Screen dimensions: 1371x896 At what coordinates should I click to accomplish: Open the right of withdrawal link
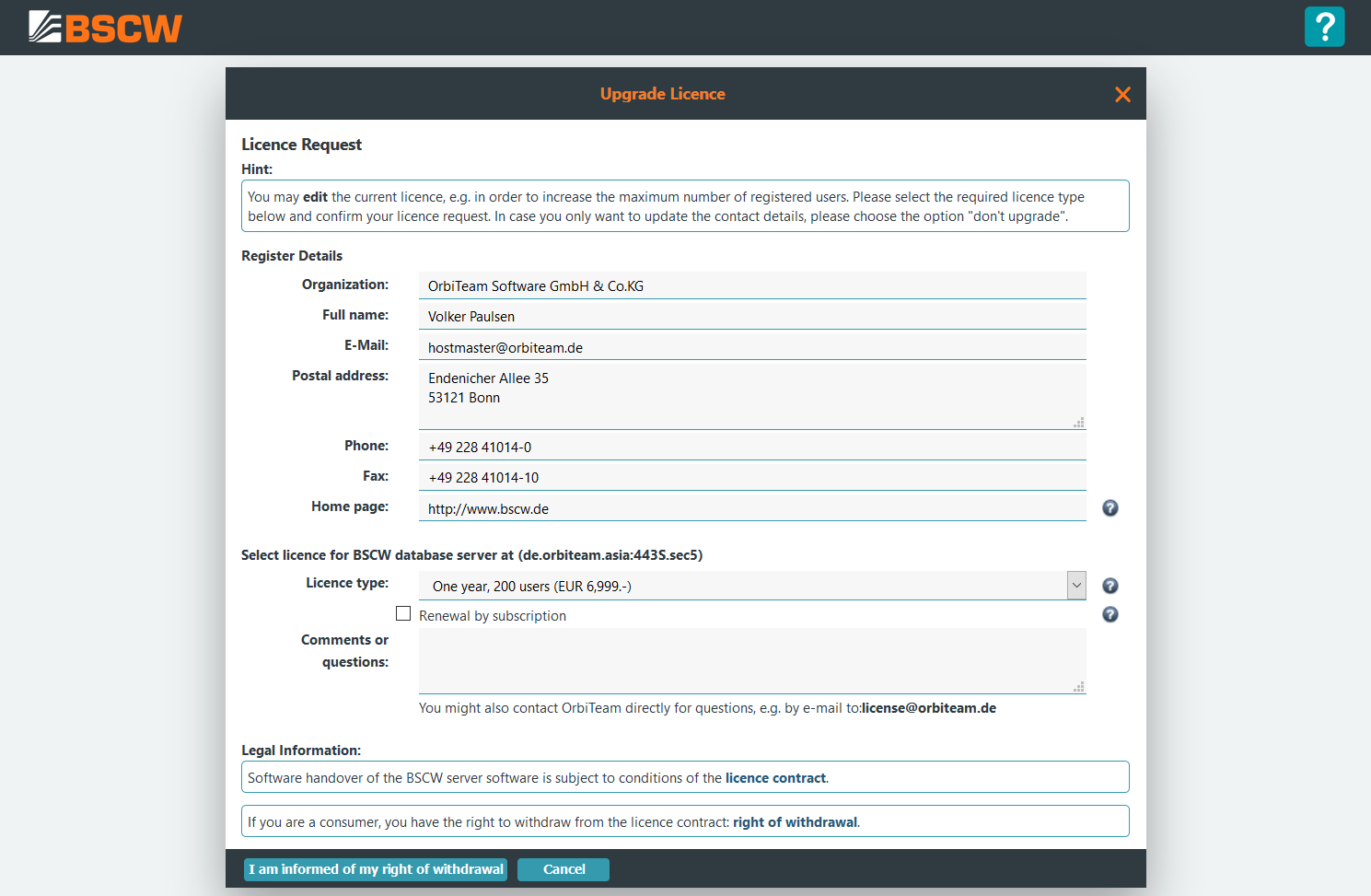[x=795, y=822]
